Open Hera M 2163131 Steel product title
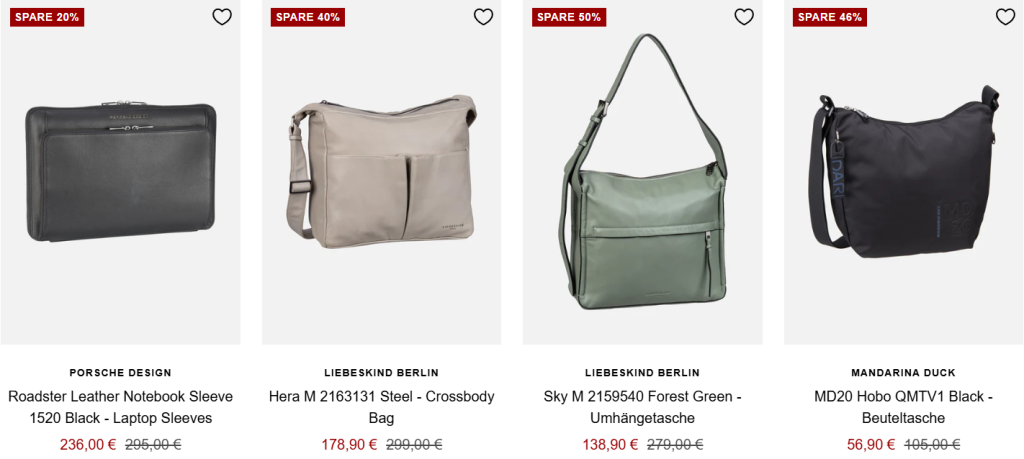 381,407
